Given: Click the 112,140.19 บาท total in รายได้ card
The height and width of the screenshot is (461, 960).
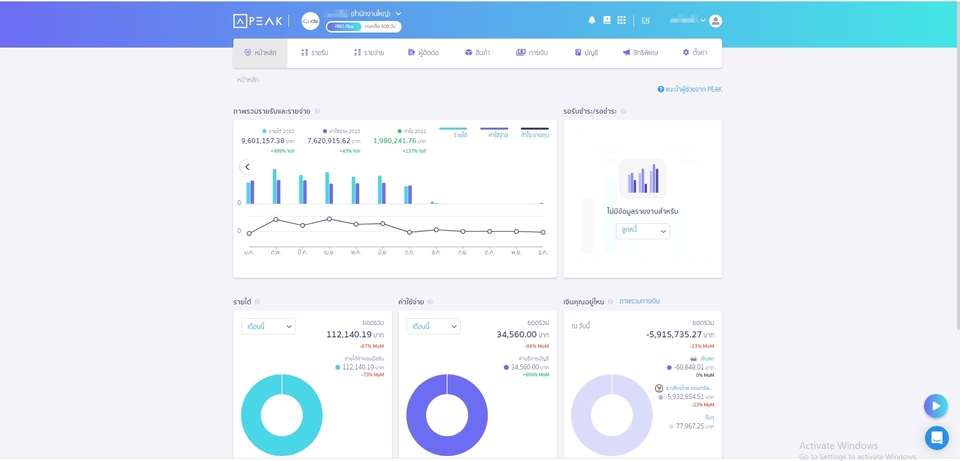Looking at the screenshot, I should [355, 335].
